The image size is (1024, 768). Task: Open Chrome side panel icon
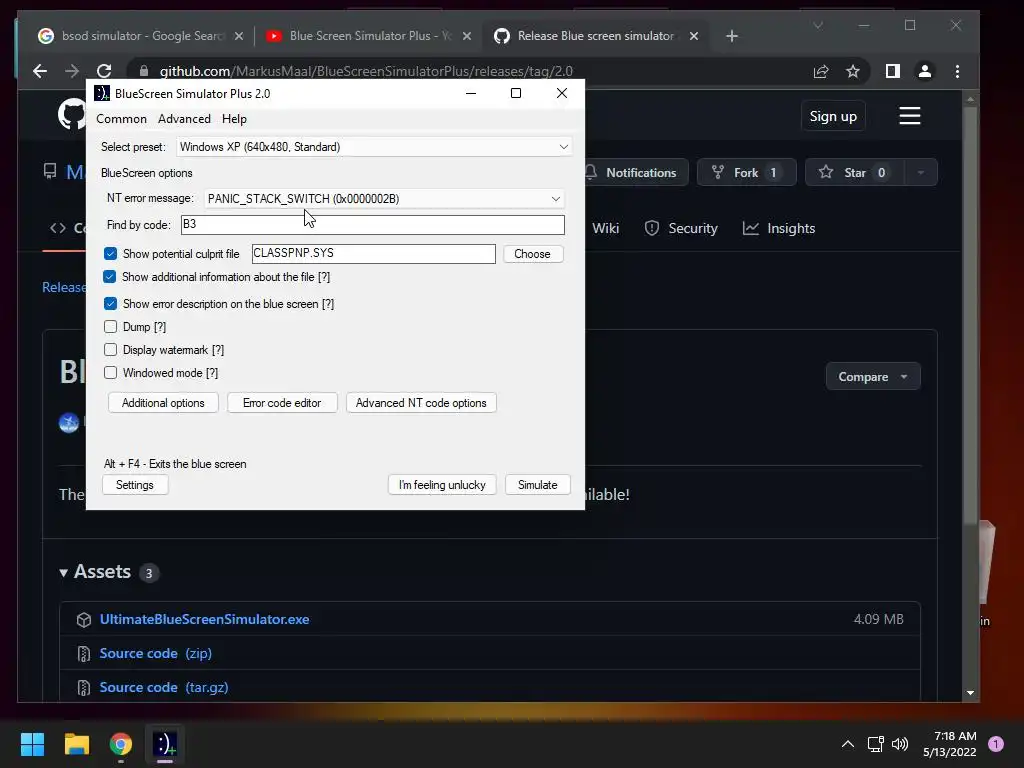pyautogui.click(x=893, y=71)
